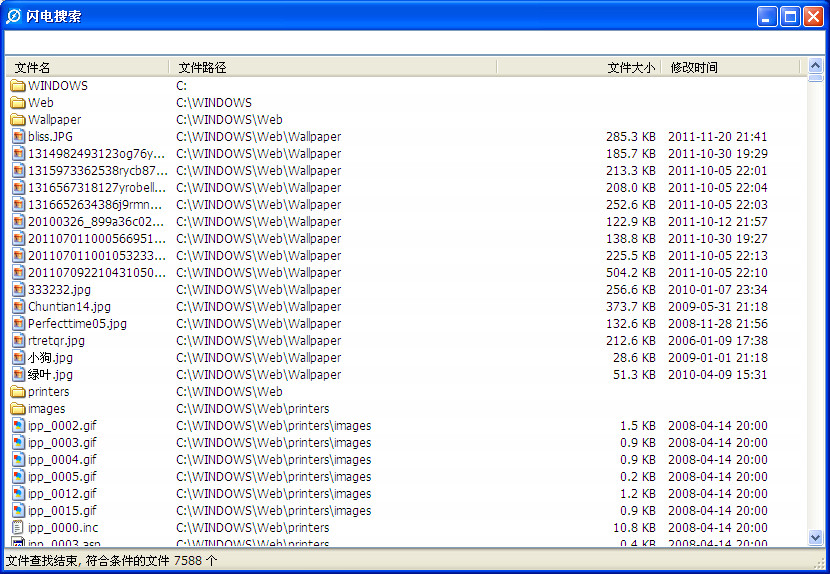Select the rtretqr.jpg file icon

click(x=19, y=340)
